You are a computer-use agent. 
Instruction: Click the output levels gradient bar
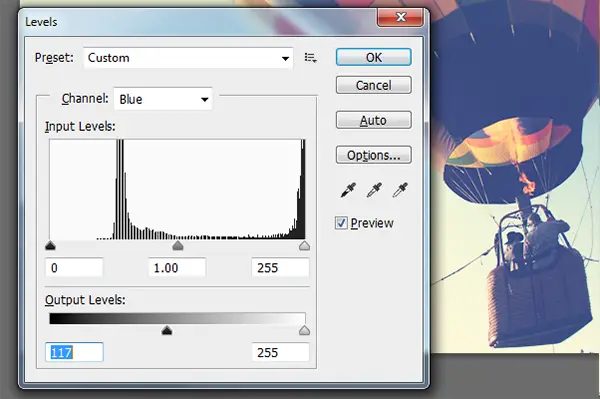pyautogui.click(x=177, y=319)
